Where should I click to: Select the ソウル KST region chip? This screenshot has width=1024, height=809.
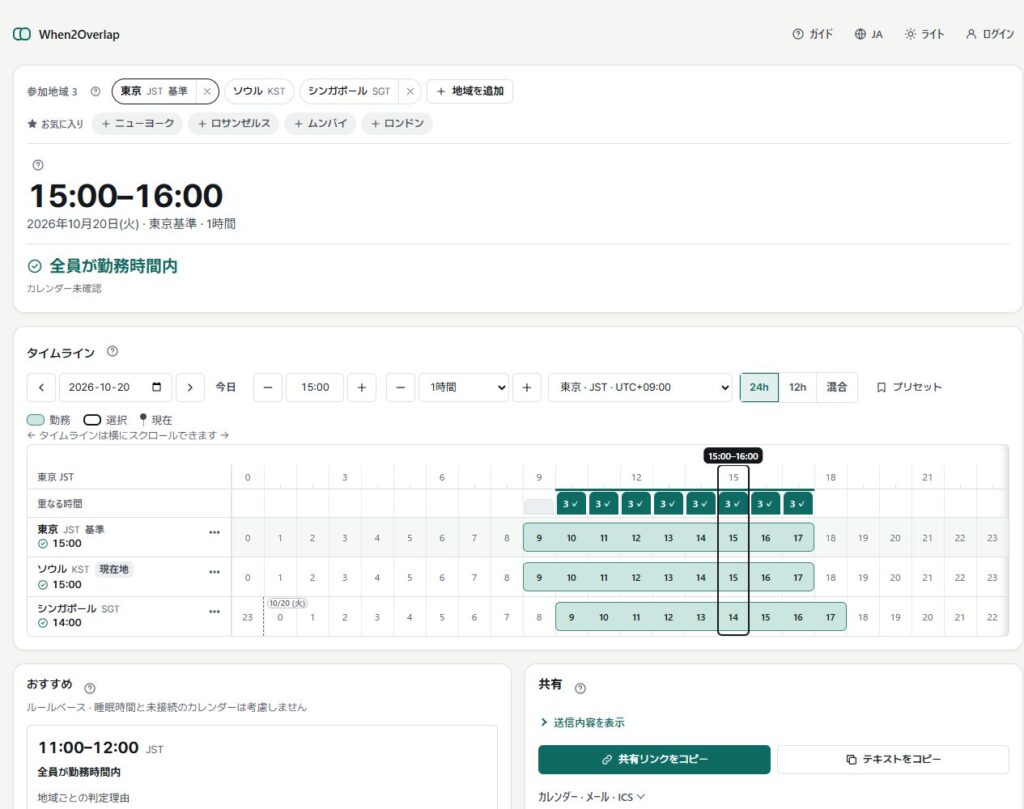tap(259, 91)
